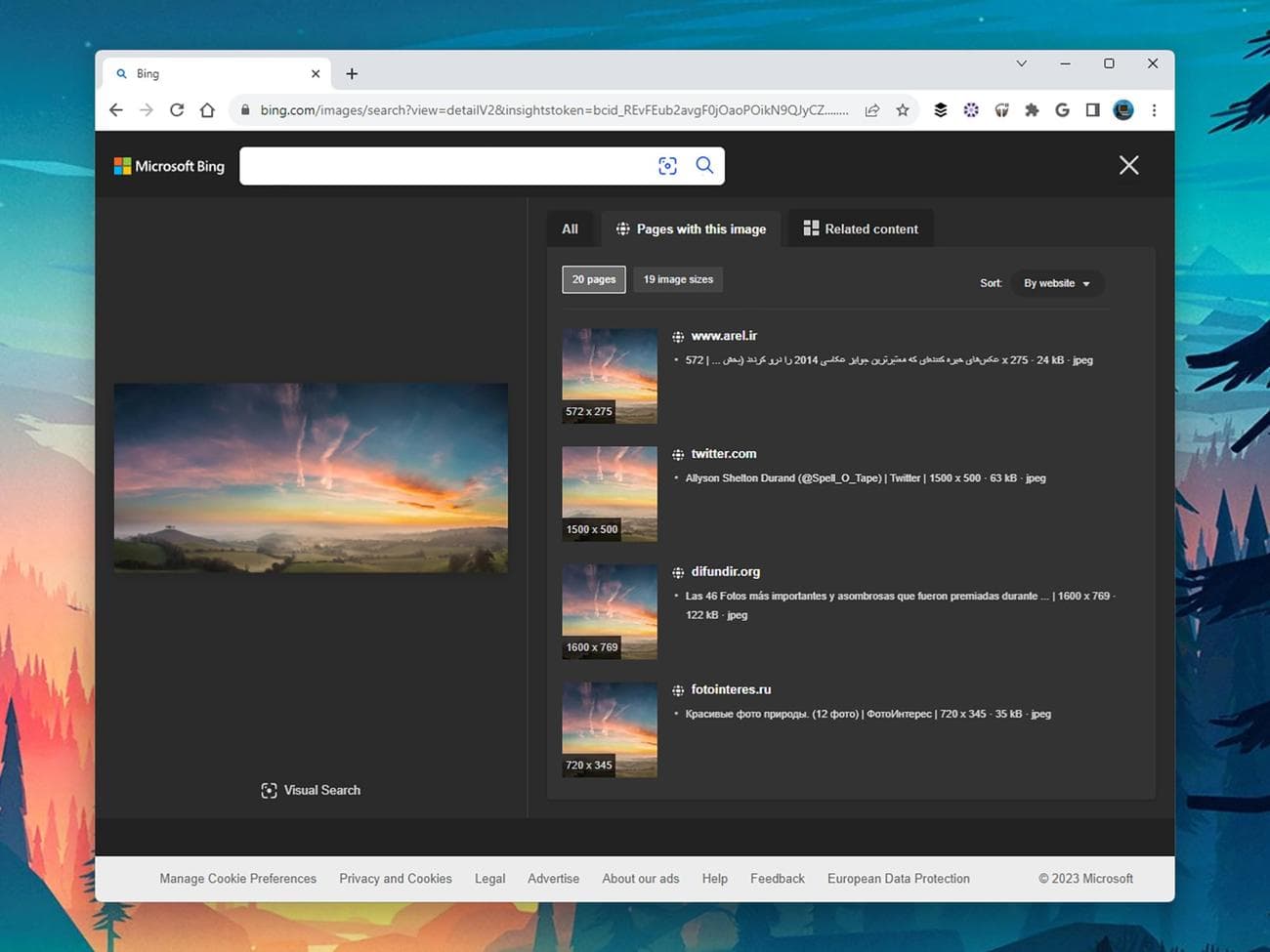Image resolution: width=1270 pixels, height=952 pixels.
Task: Click the Microsoft Bing logo
Action: click(x=168, y=166)
